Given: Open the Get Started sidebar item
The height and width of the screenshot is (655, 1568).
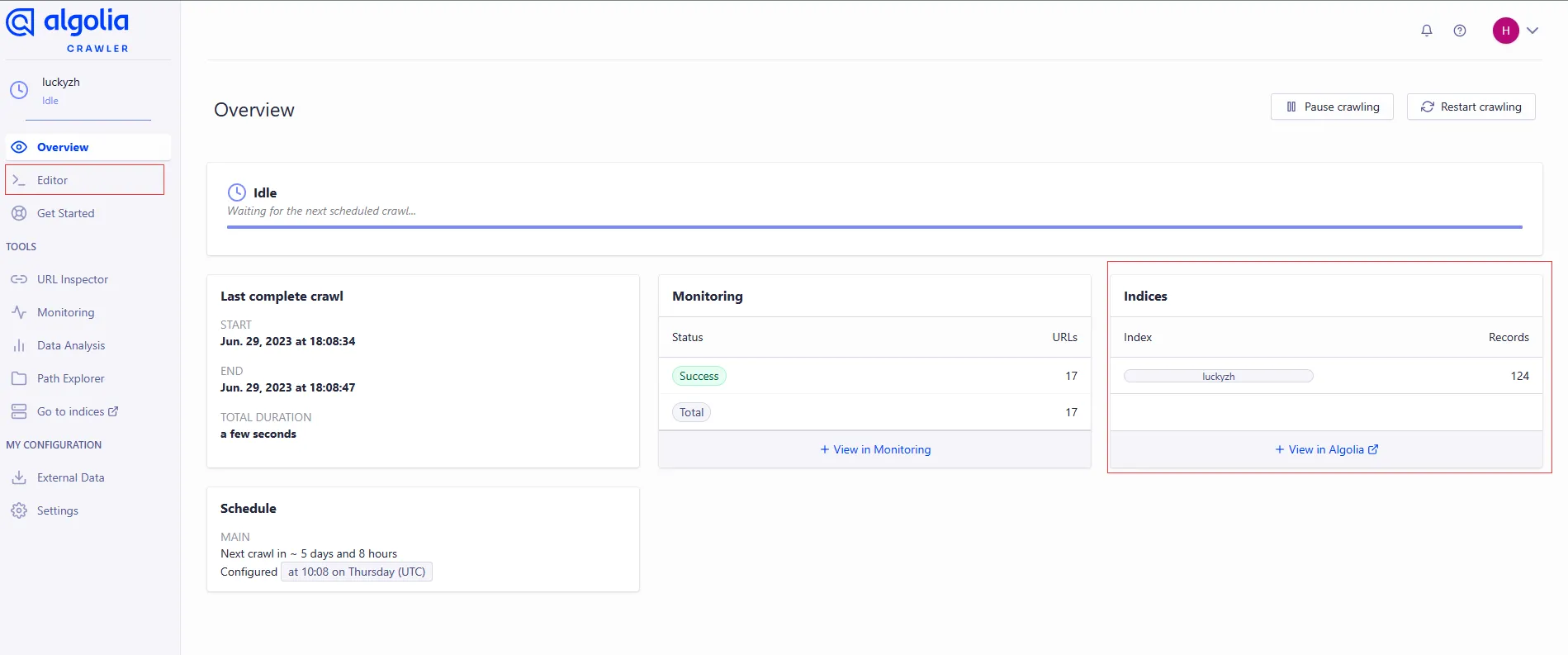Looking at the screenshot, I should pyautogui.click(x=88, y=213).
